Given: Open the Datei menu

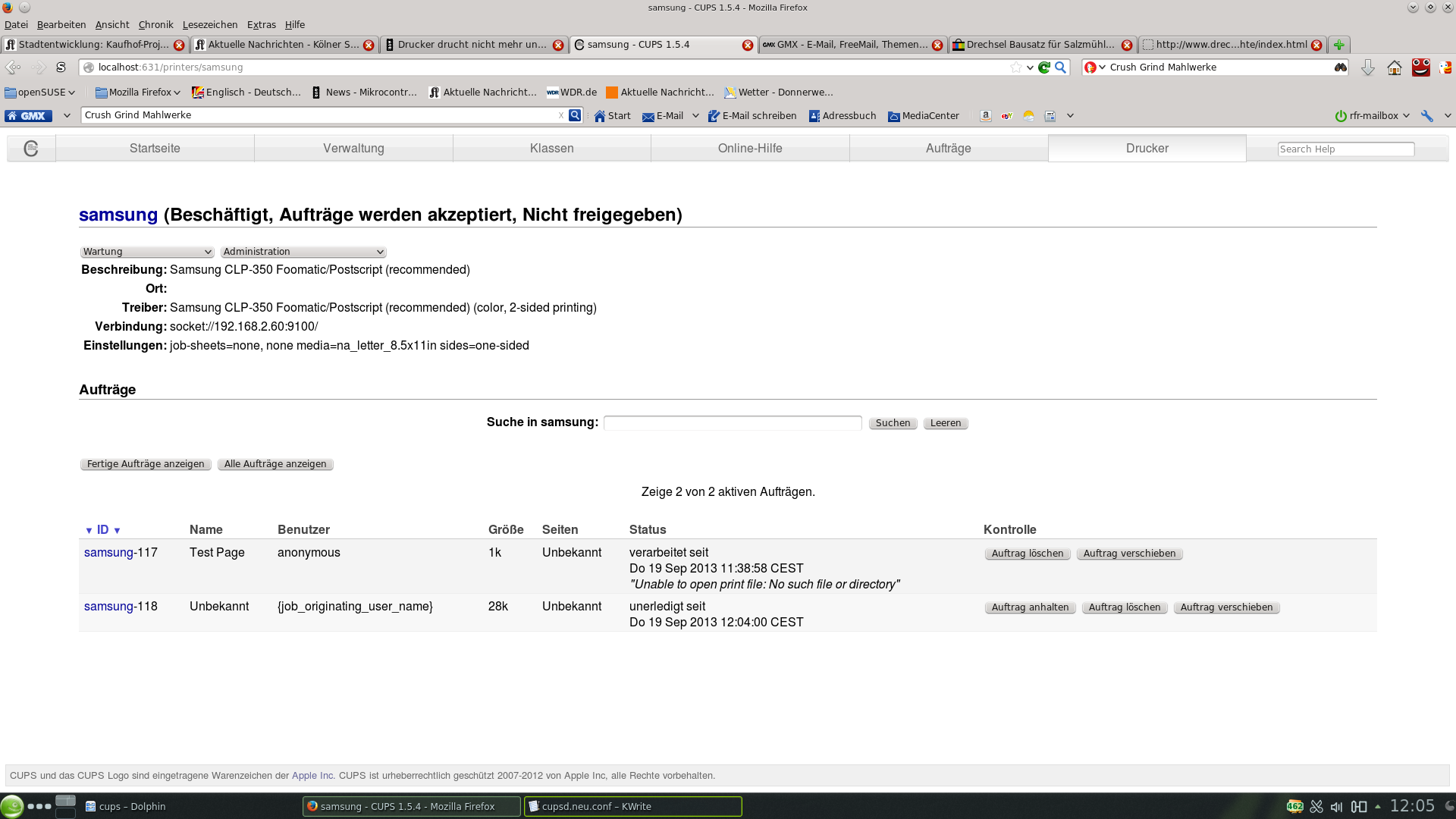Looking at the screenshot, I should point(16,25).
